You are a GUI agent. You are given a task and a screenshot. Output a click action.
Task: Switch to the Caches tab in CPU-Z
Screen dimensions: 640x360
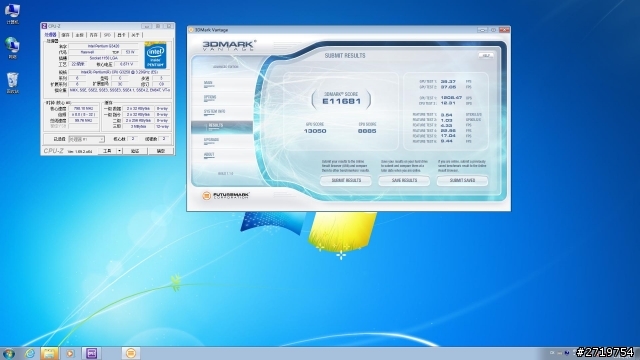(66, 35)
